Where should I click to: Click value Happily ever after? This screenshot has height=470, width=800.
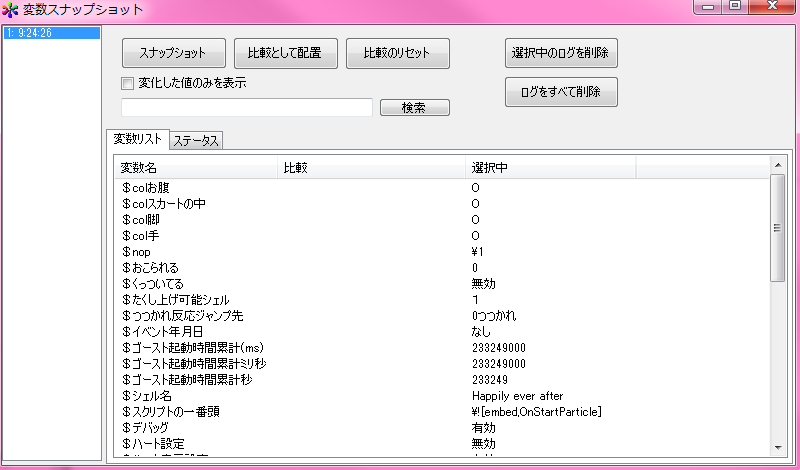(517, 396)
